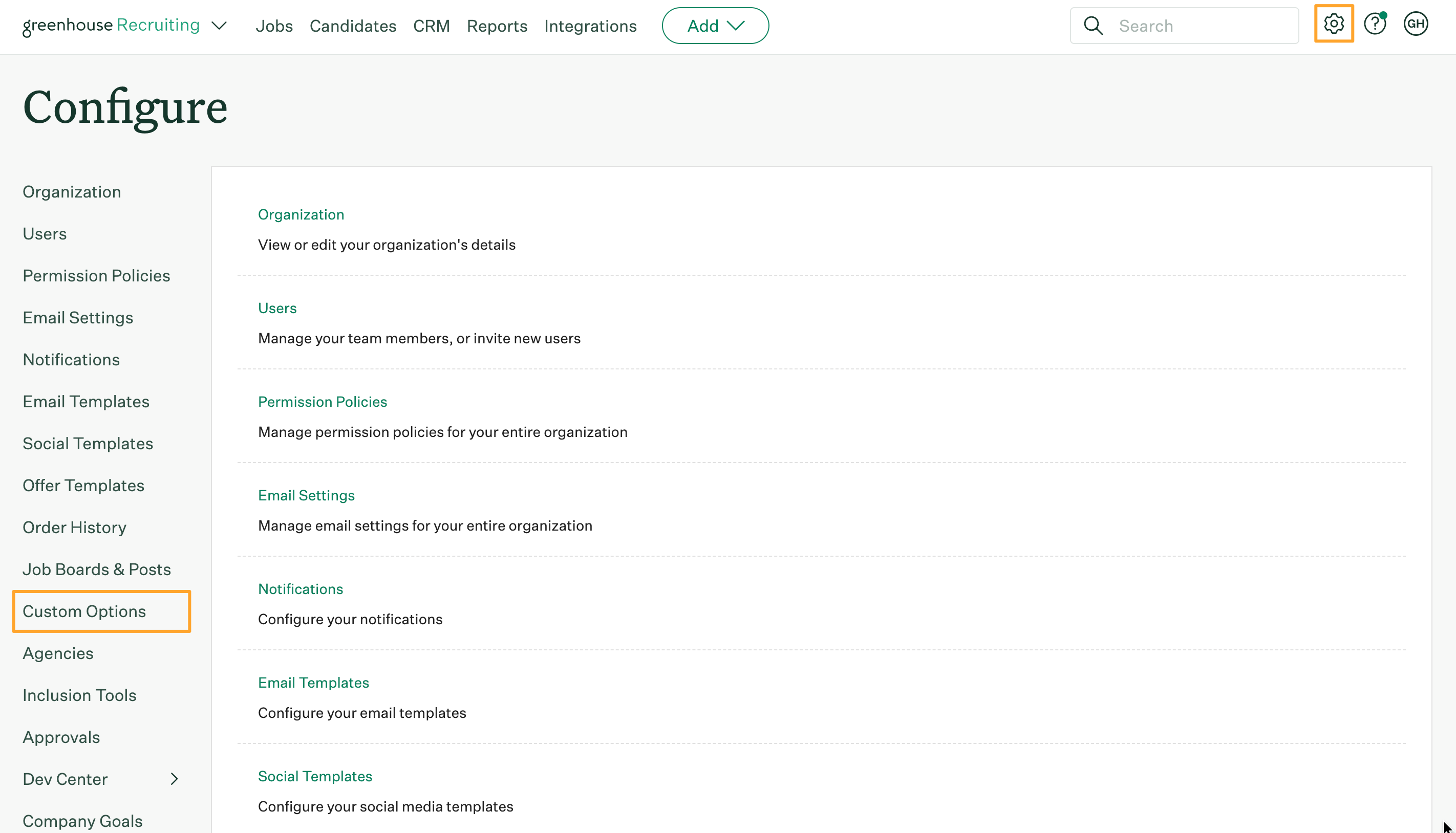Select Candidates from the top navigation
Image resolution: width=1456 pixels, height=833 pixels.
click(x=352, y=25)
